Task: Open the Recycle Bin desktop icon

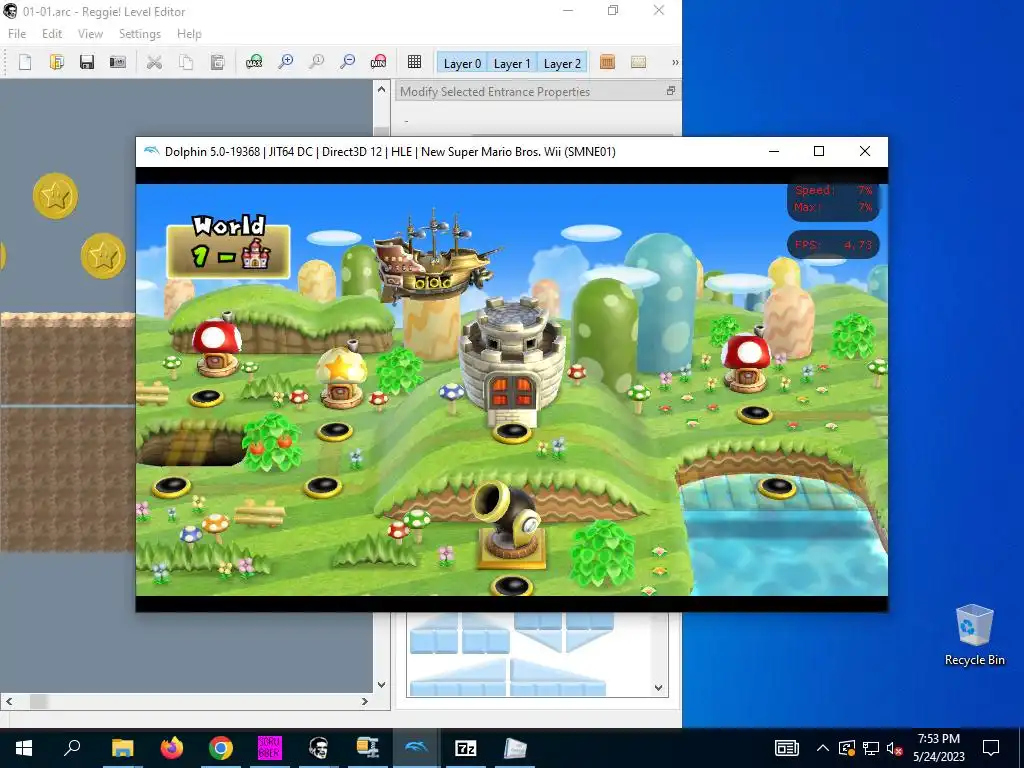Action: 974,635
